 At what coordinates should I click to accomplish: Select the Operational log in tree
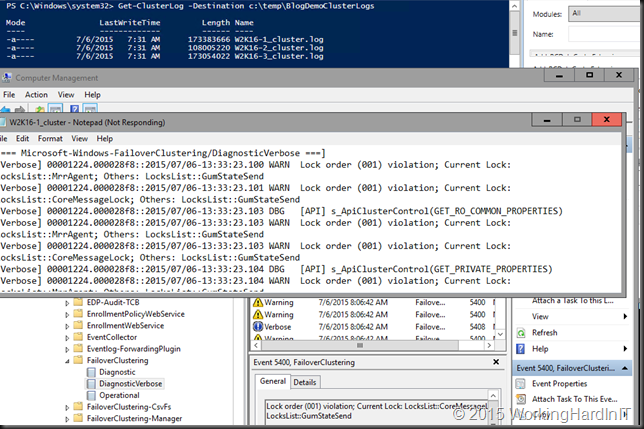pos(119,395)
